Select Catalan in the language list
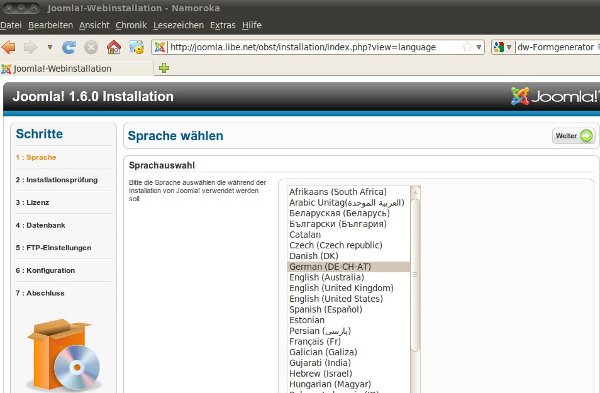 click(349, 235)
